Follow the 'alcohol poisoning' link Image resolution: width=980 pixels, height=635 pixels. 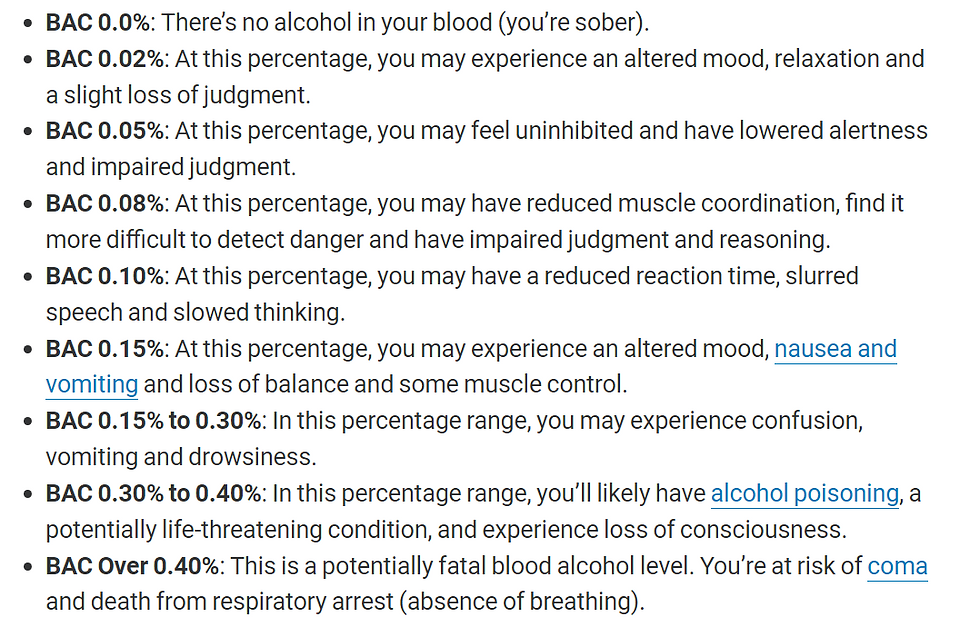click(x=805, y=494)
